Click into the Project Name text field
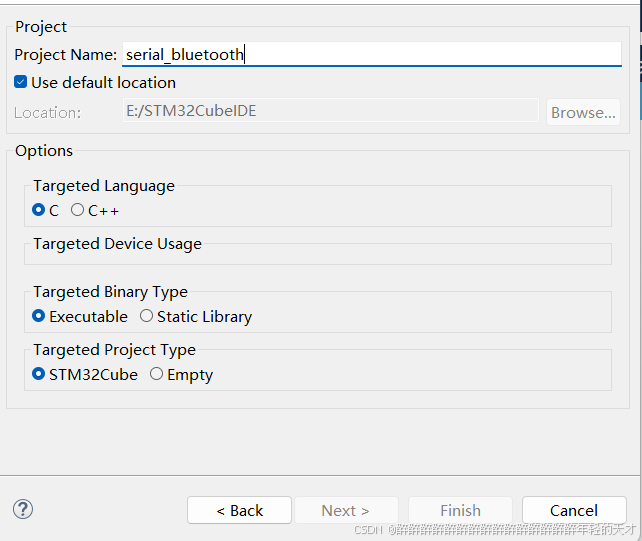The width and height of the screenshot is (642, 541). tap(372, 54)
